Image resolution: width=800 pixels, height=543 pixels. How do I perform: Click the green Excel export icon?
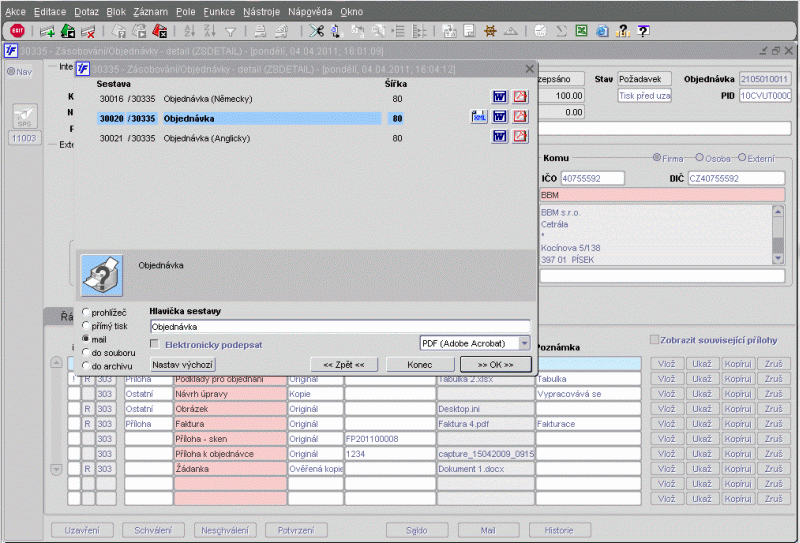point(582,31)
